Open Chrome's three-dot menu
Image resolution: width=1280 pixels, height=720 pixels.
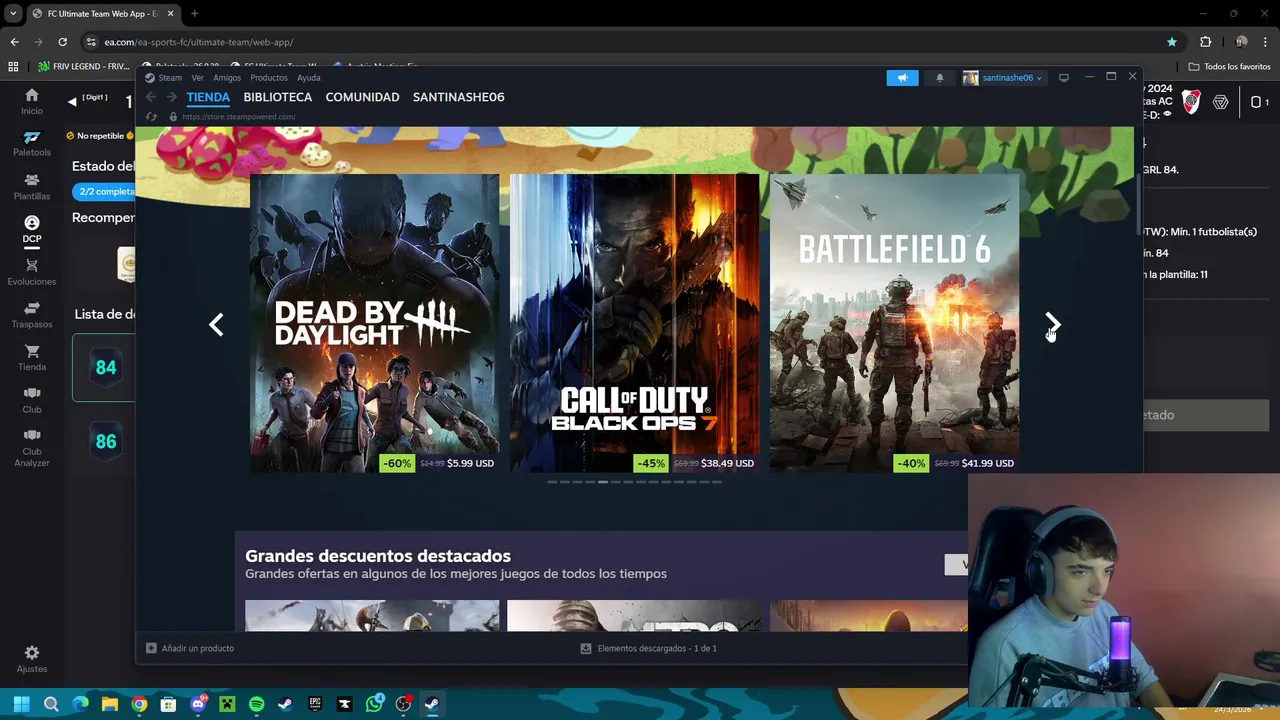tap(1267, 42)
